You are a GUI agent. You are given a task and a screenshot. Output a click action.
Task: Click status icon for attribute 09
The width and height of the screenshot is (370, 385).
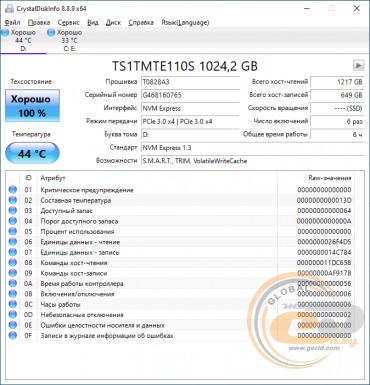point(13,273)
